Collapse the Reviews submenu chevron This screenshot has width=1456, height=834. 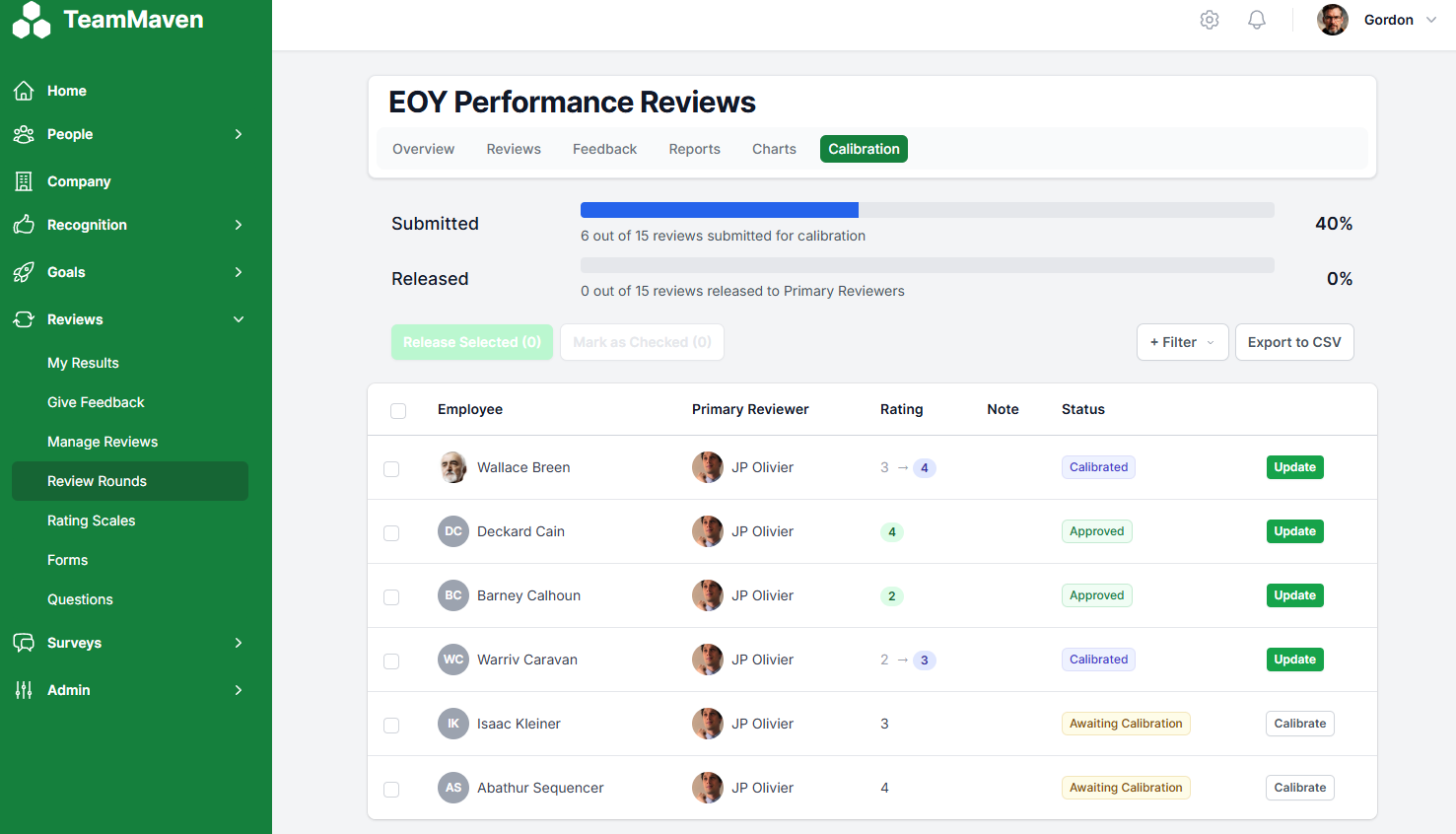point(239,319)
